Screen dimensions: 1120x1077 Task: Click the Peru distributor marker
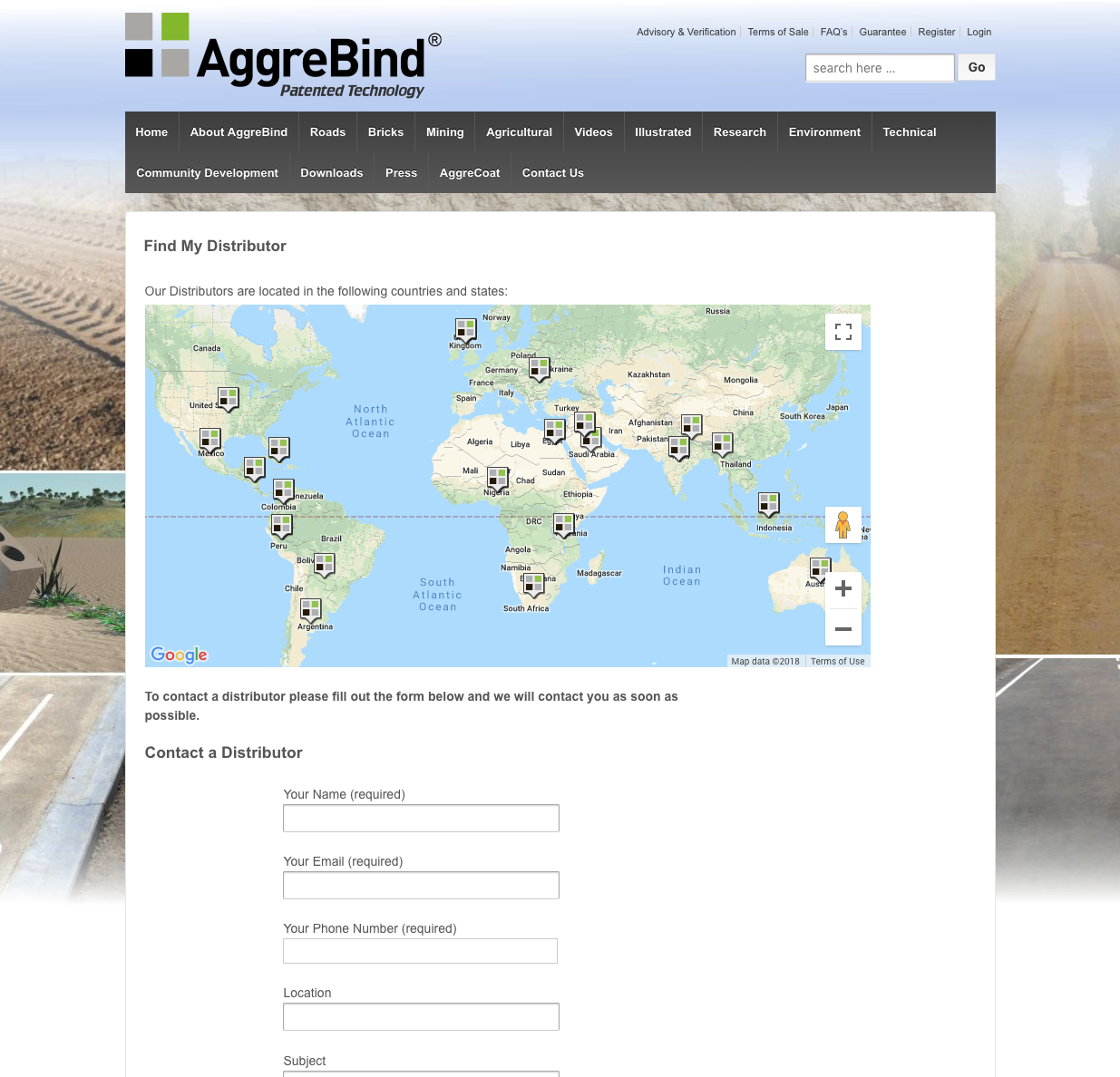[282, 527]
